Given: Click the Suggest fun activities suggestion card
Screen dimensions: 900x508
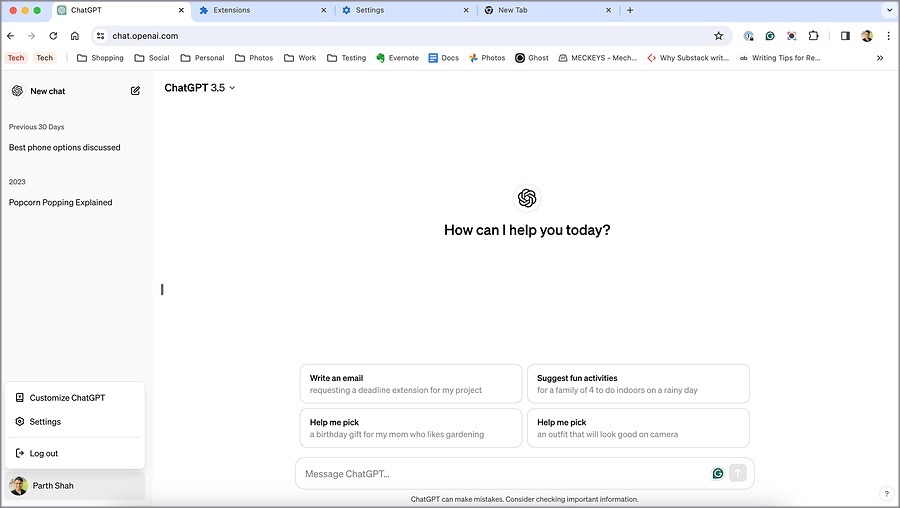Looking at the screenshot, I should [x=638, y=384].
